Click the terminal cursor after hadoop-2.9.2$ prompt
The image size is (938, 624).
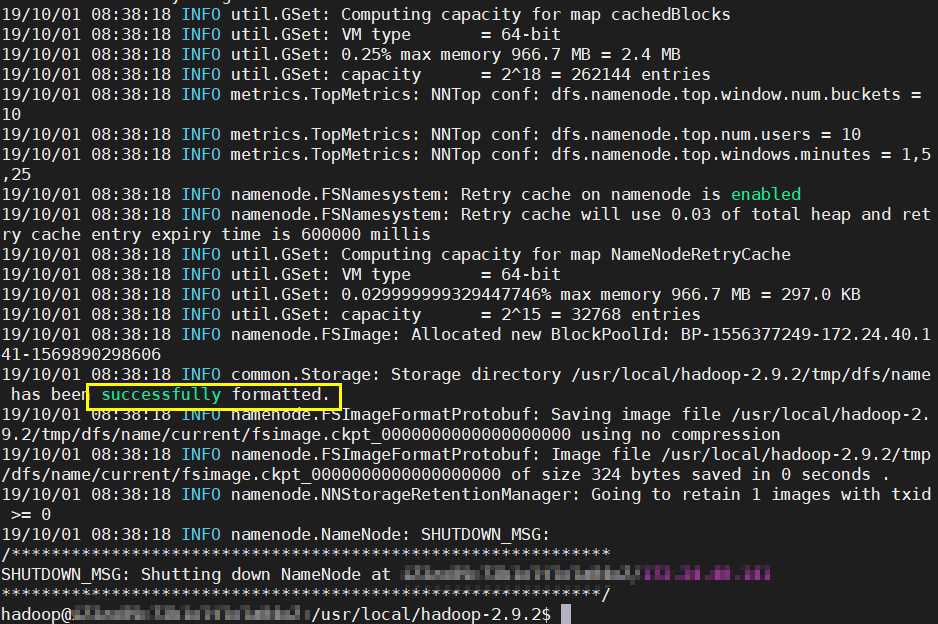click(565, 614)
